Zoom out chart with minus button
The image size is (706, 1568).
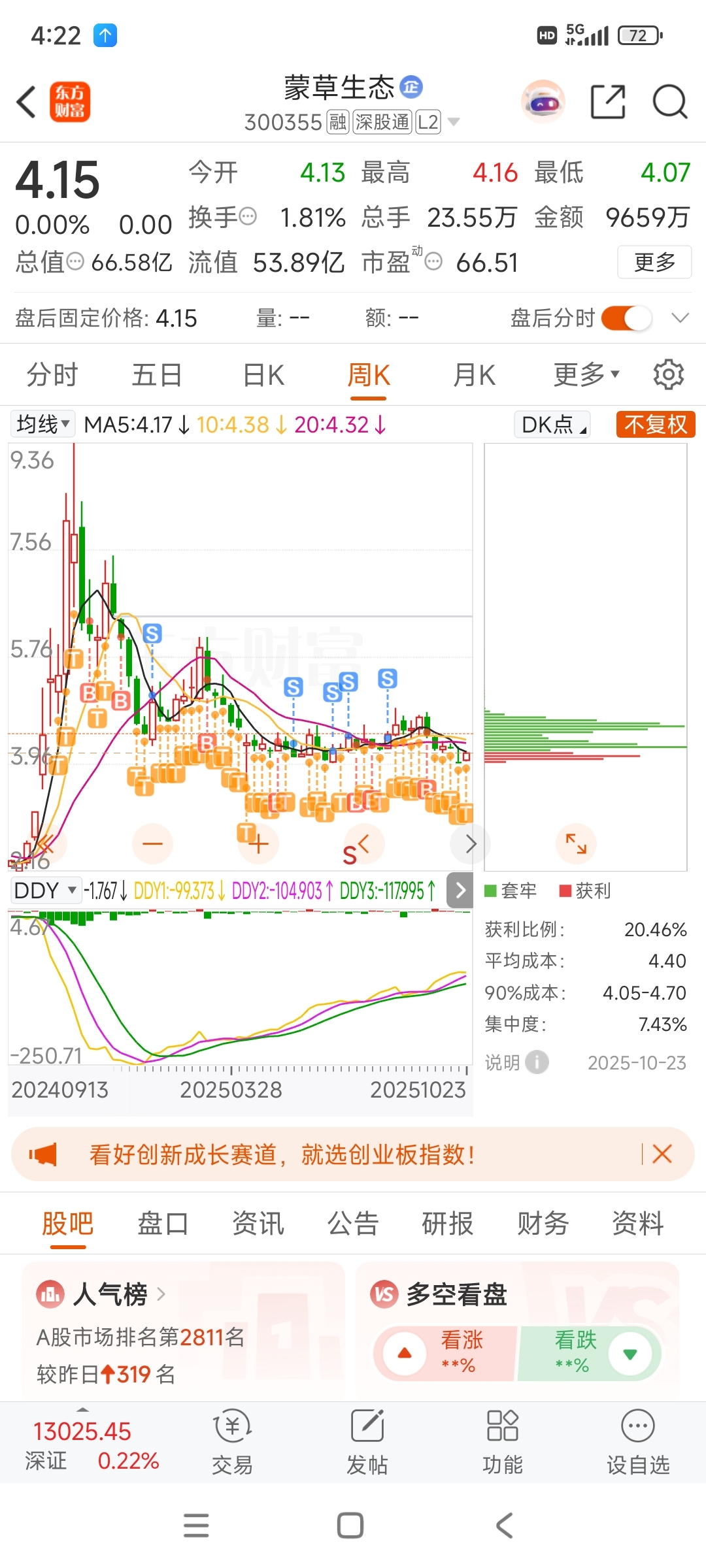[152, 843]
